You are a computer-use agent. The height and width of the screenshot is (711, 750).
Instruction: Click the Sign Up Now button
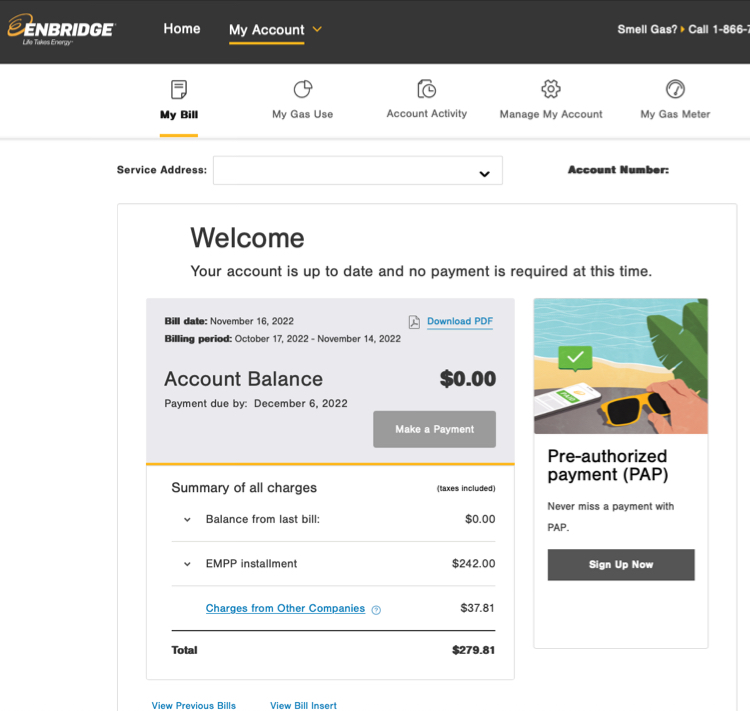(x=621, y=565)
